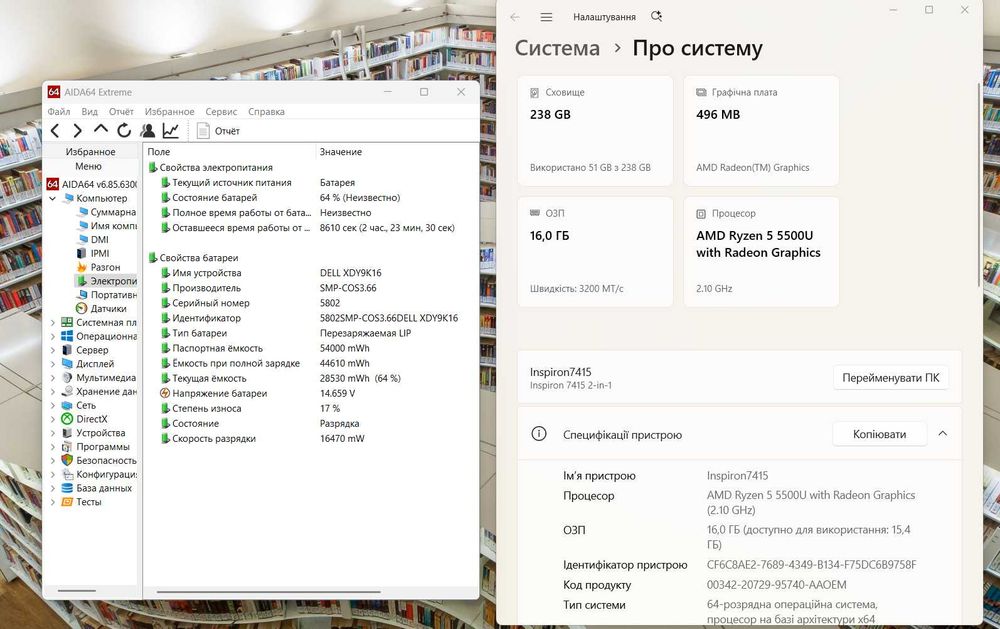Viewport: 1000px width, 629px height.
Task: Switch to the Избранное tab in sidebar
Action: point(91,152)
